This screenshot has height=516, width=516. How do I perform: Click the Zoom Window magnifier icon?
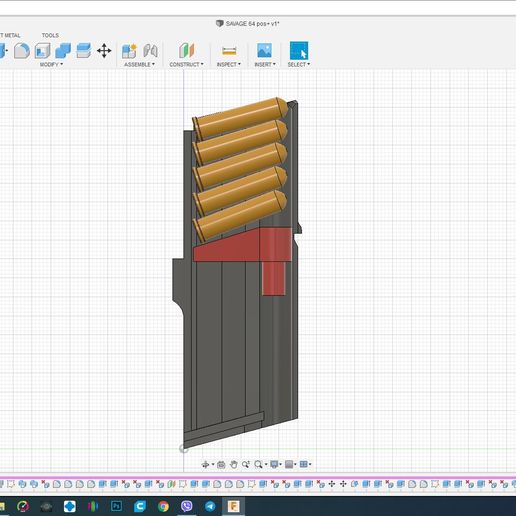tap(258, 464)
